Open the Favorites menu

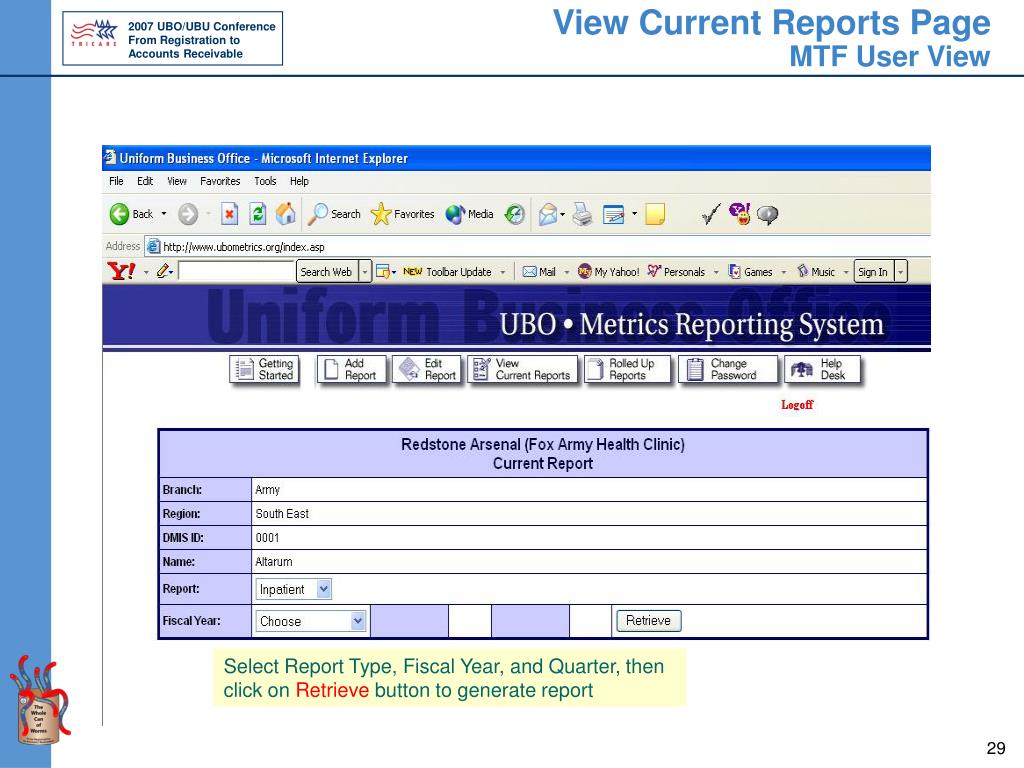click(220, 181)
